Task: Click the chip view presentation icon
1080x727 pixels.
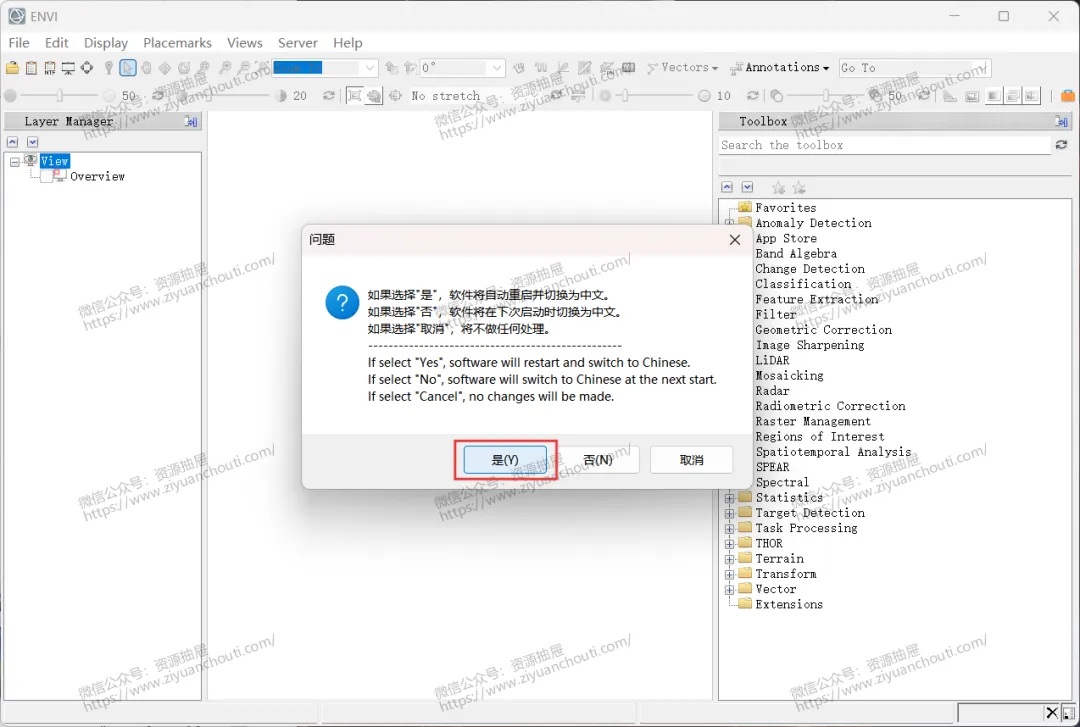Action: click(x=68, y=68)
